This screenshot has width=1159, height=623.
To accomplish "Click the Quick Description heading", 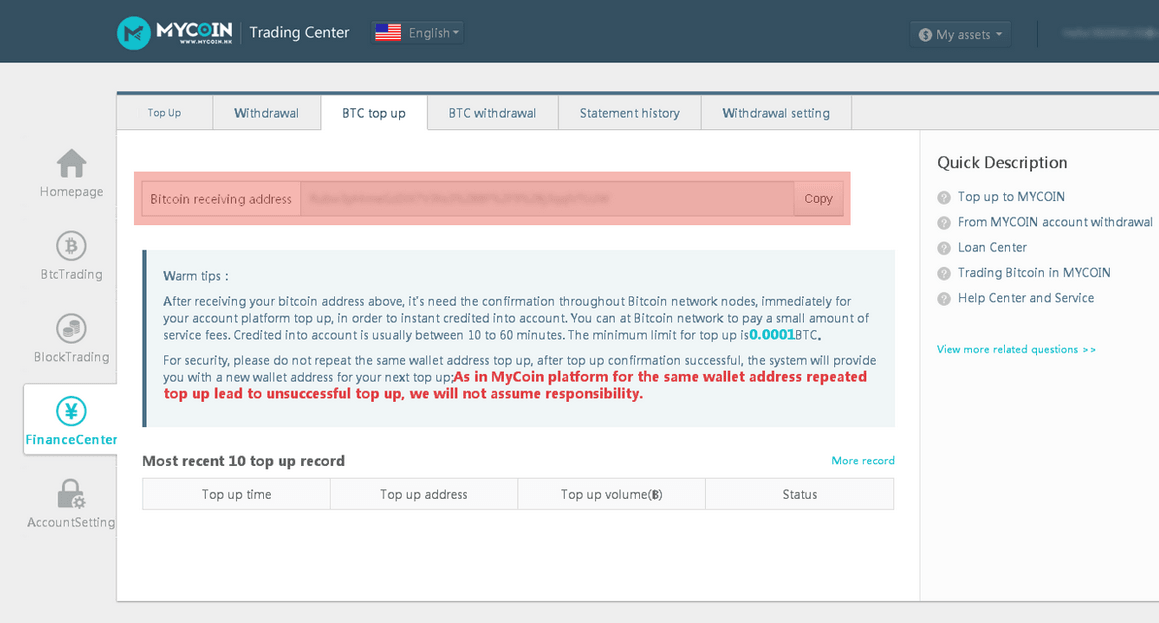I will [x=1002, y=163].
